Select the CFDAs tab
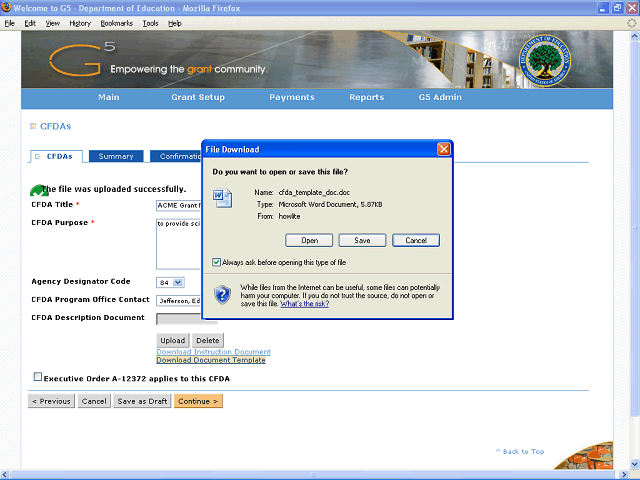 (56, 156)
